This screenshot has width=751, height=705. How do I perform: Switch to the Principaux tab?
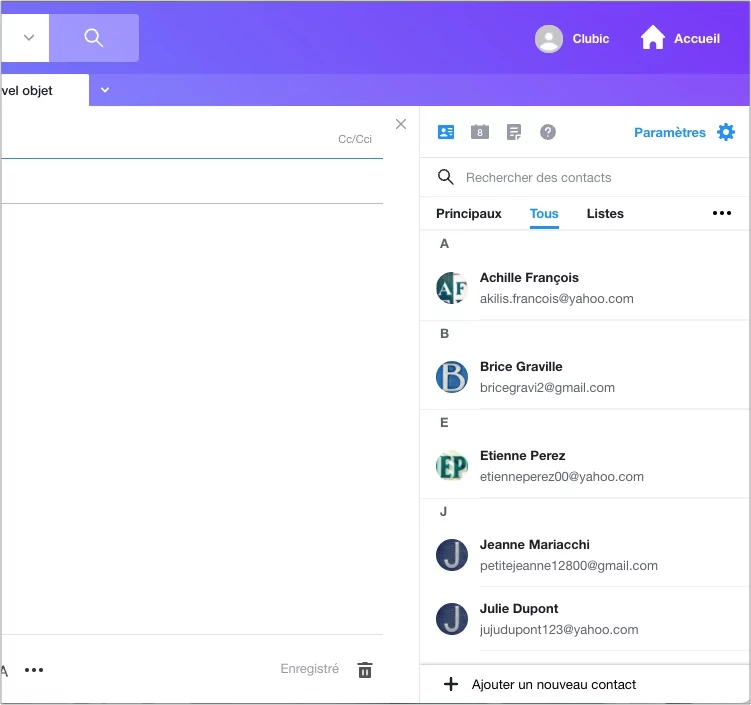click(468, 214)
